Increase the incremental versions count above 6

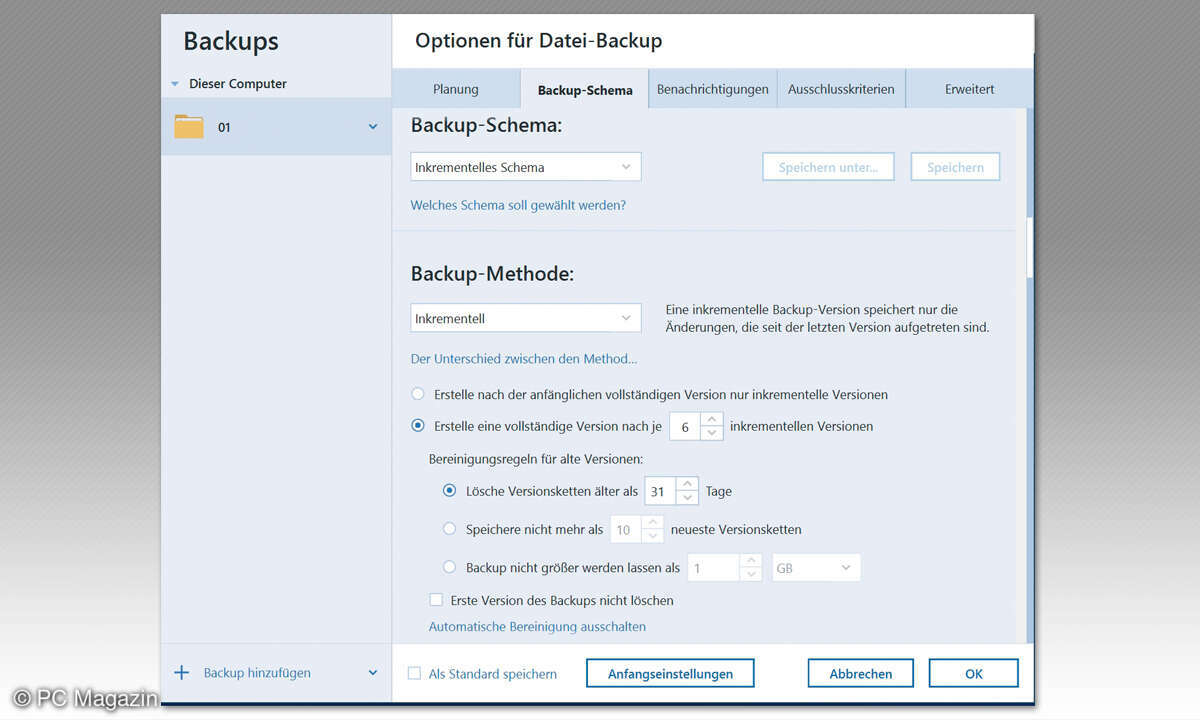712,419
